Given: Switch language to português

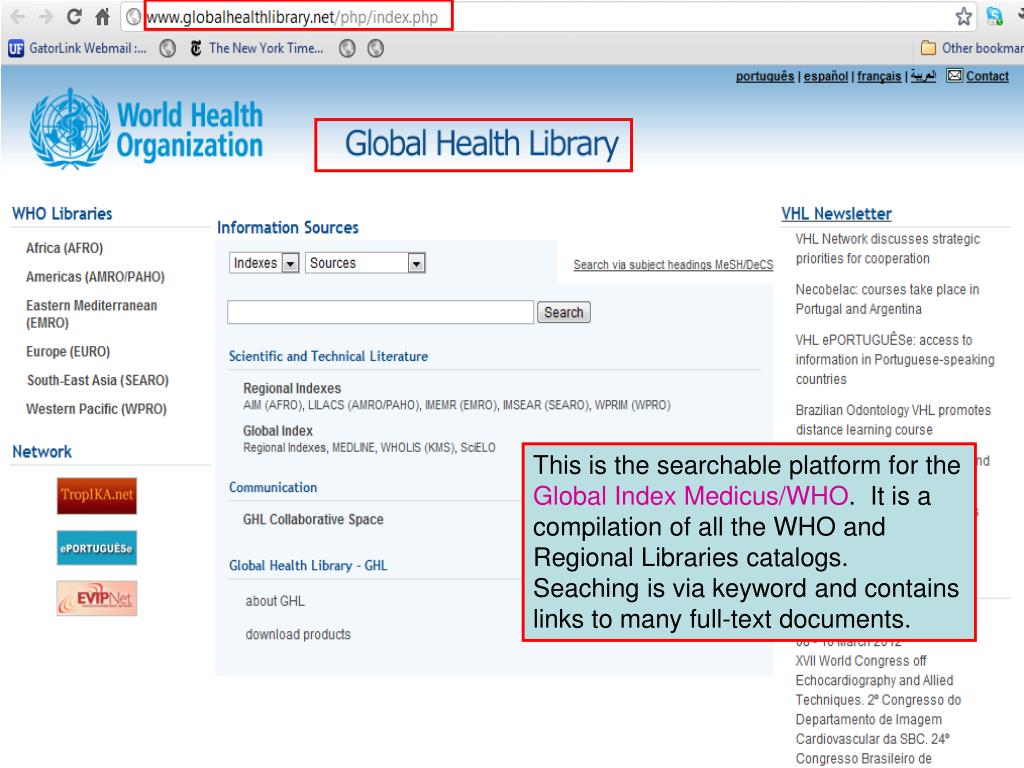Looking at the screenshot, I should [x=765, y=76].
